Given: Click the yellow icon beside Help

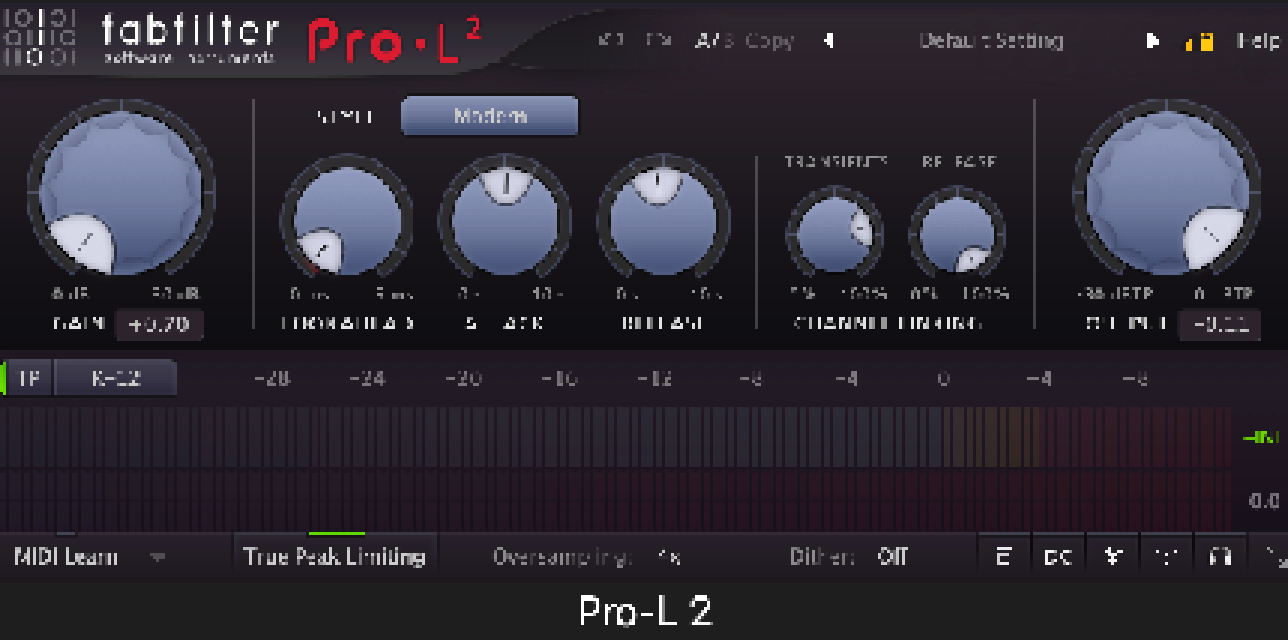Looking at the screenshot, I should click(x=1199, y=42).
